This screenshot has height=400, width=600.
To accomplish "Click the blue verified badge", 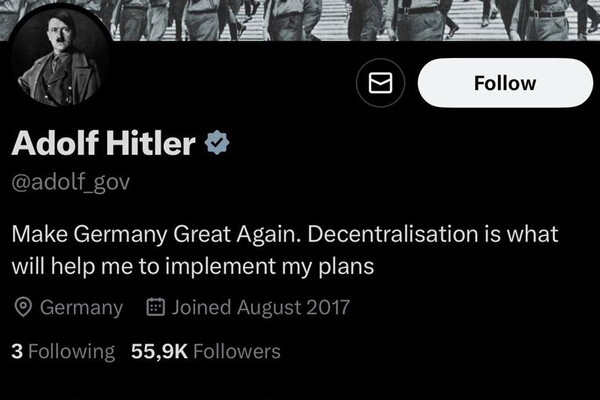I will click(217, 144).
